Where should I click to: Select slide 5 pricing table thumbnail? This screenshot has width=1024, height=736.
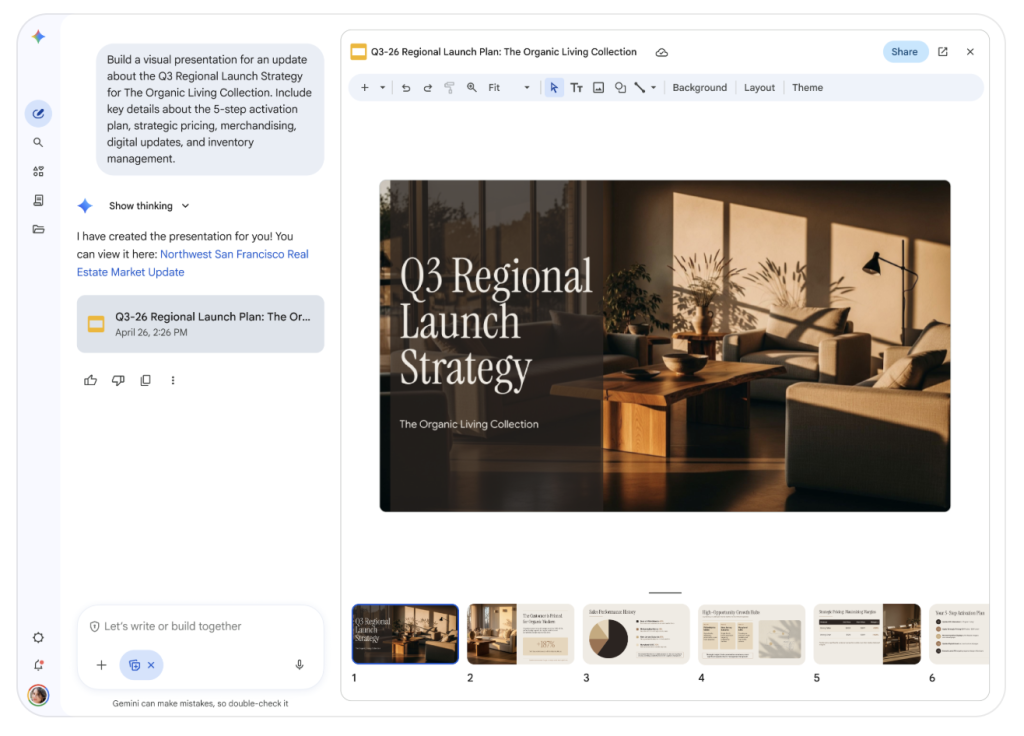tap(867, 634)
